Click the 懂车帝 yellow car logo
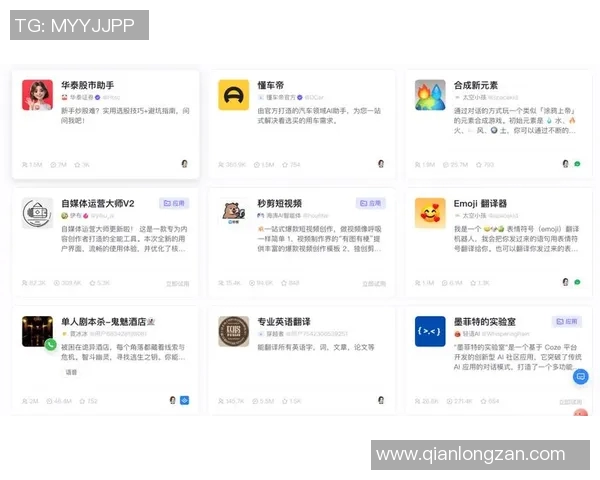This screenshot has width=600, height=480. (233, 95)
